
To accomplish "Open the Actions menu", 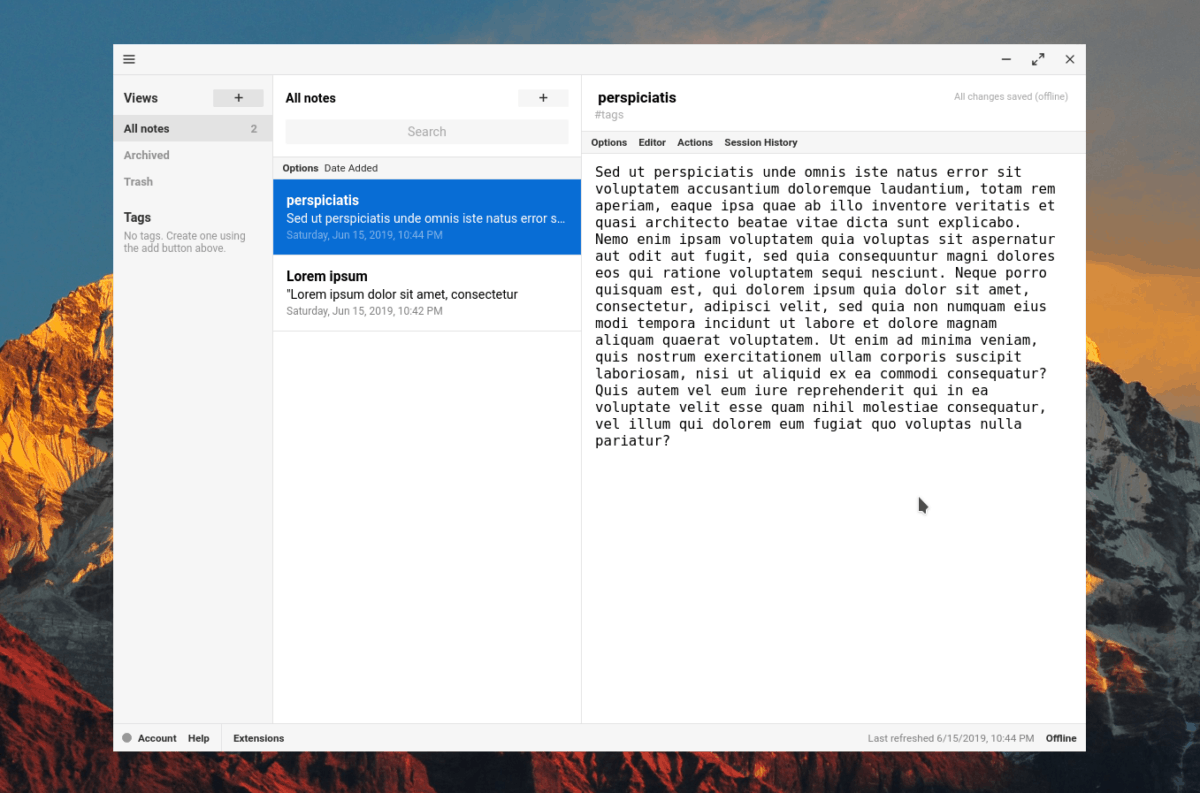I will 694,142.
